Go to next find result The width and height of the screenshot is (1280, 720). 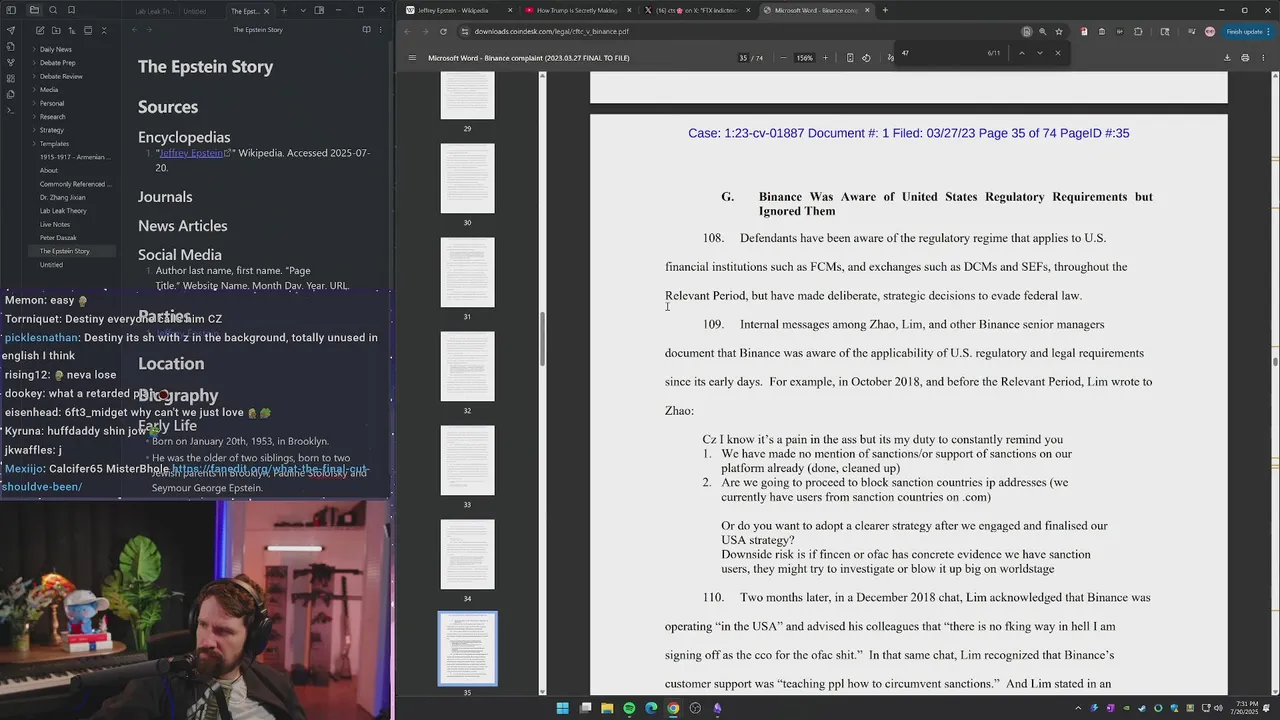1039,53
